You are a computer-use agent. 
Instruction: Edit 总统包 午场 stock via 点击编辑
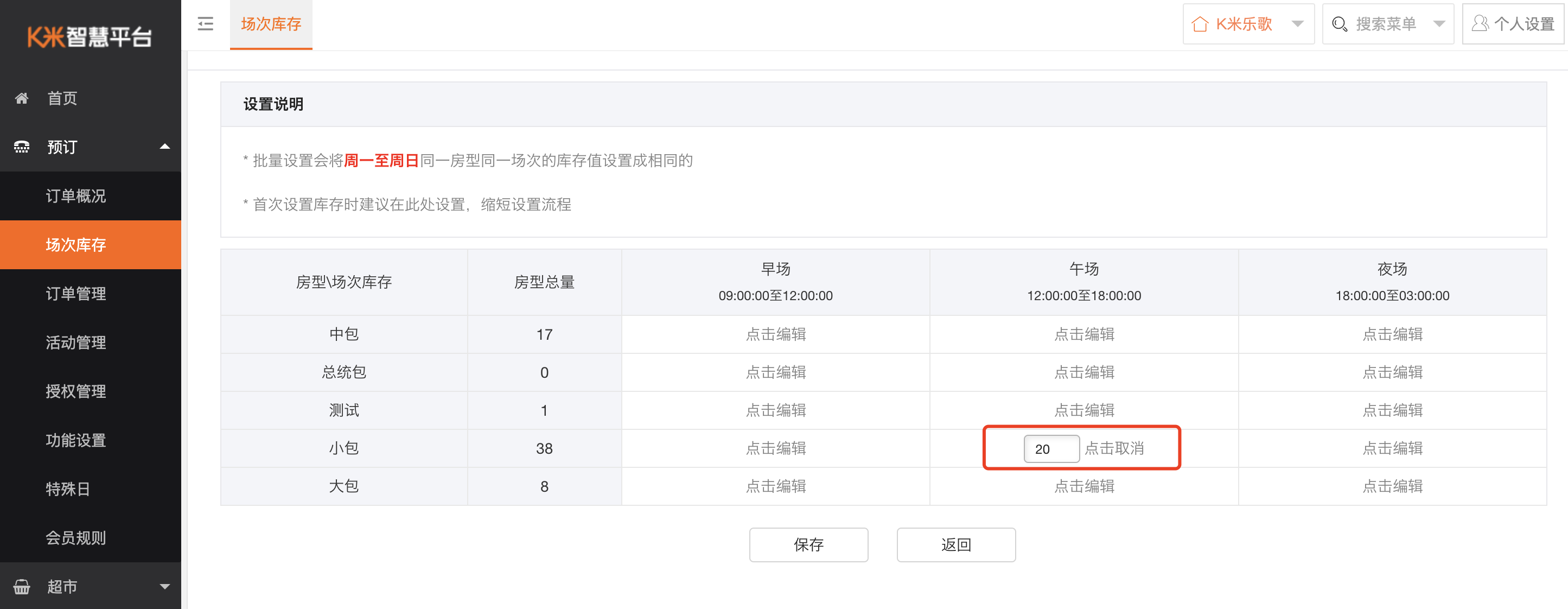click(1084, 372)
